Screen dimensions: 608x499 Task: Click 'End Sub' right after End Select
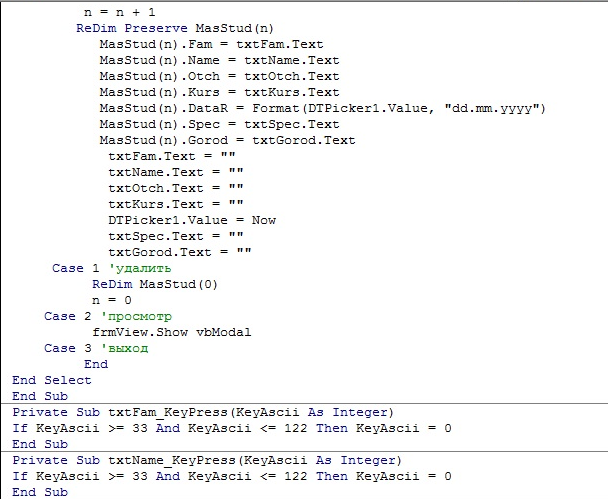(x=40, y=396)
